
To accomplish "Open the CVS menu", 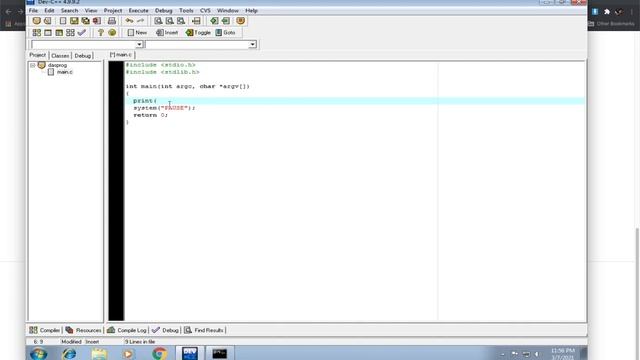I will click(x=205, y=11).
